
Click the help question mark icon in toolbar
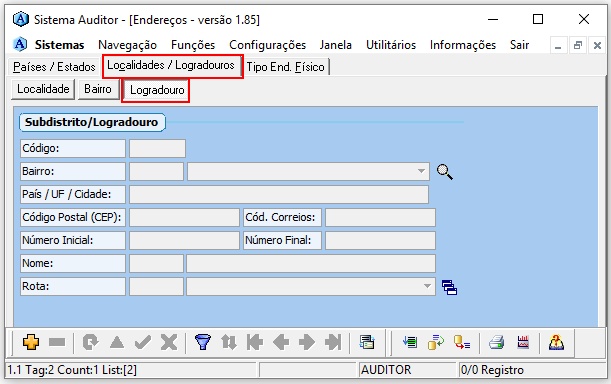tap(556, 342)
